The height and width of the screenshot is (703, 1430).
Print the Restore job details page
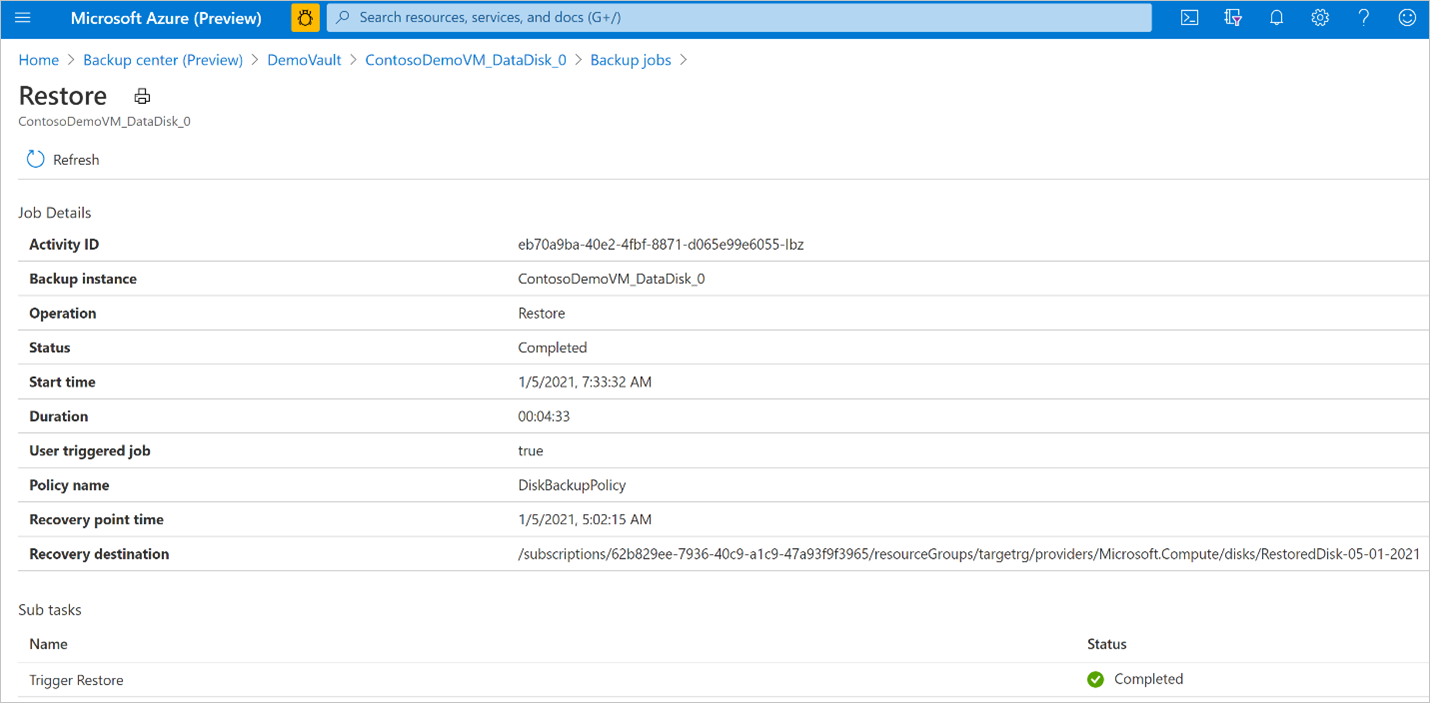click(x=141, y=95)
